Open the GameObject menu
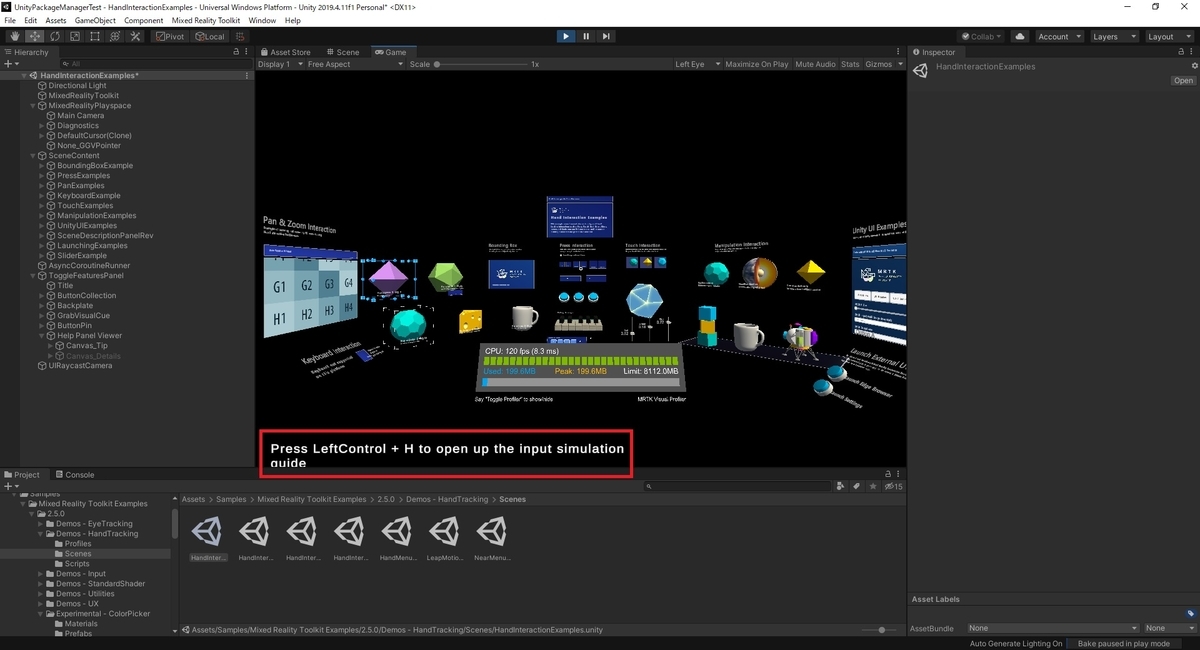Screen dimensions: 1200x650 coord(95,20)
